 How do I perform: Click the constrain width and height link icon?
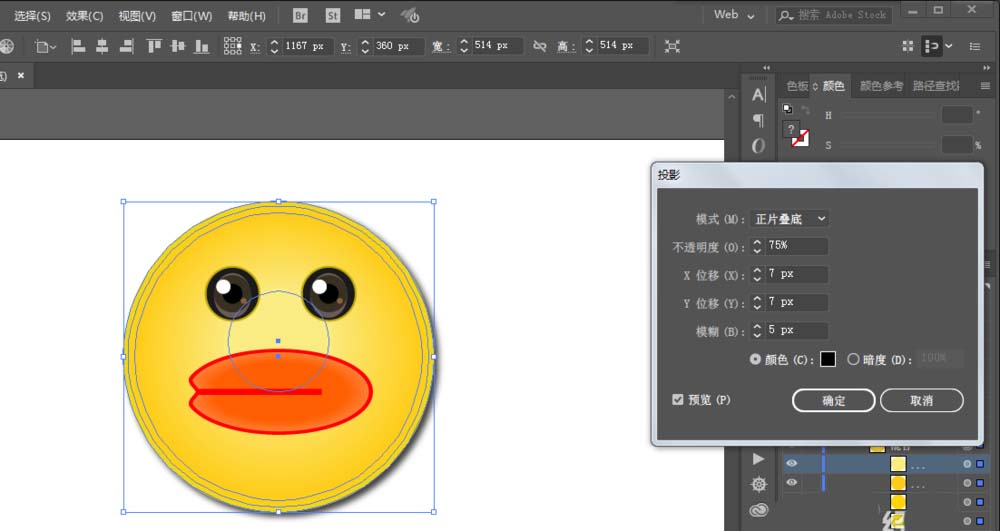point(540,46)
